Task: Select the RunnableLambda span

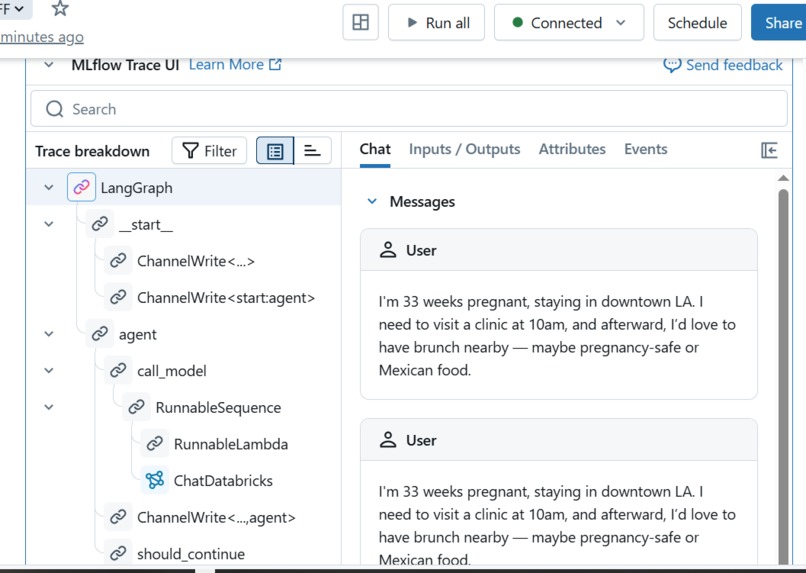Action: pyautogui.click(x=231, y=444)
